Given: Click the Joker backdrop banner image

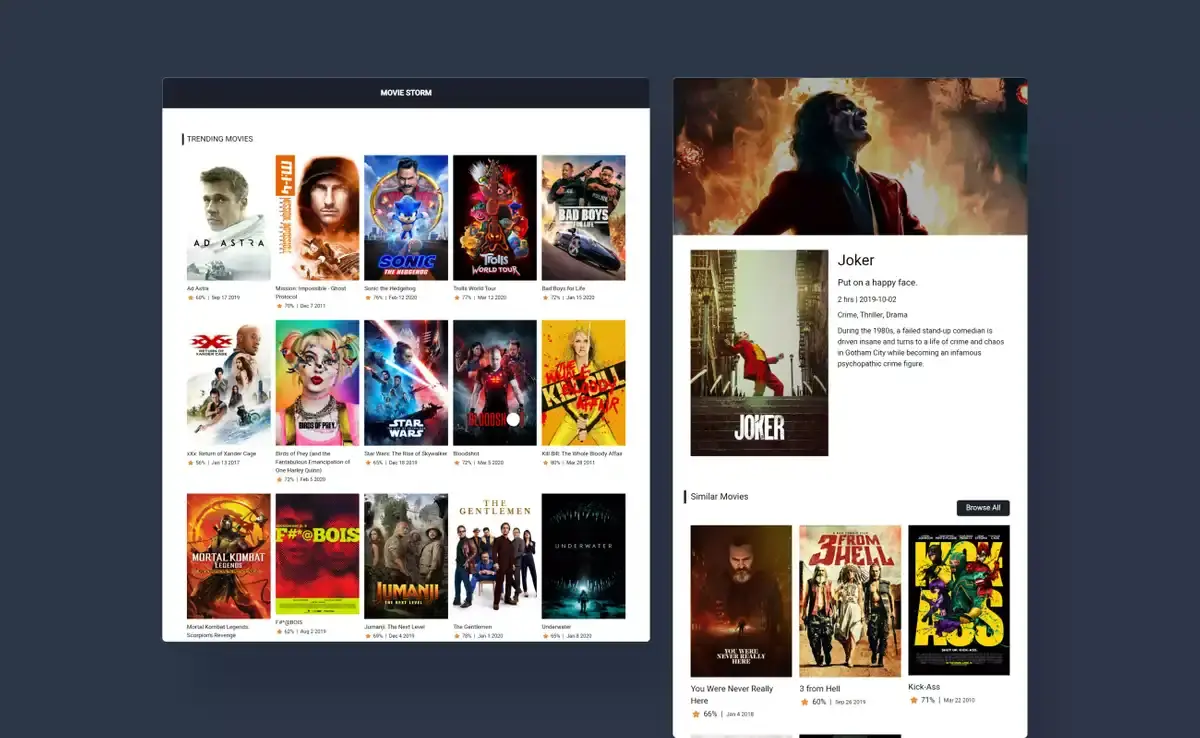Looking at the screenshot, I should [x=850, y=157].
